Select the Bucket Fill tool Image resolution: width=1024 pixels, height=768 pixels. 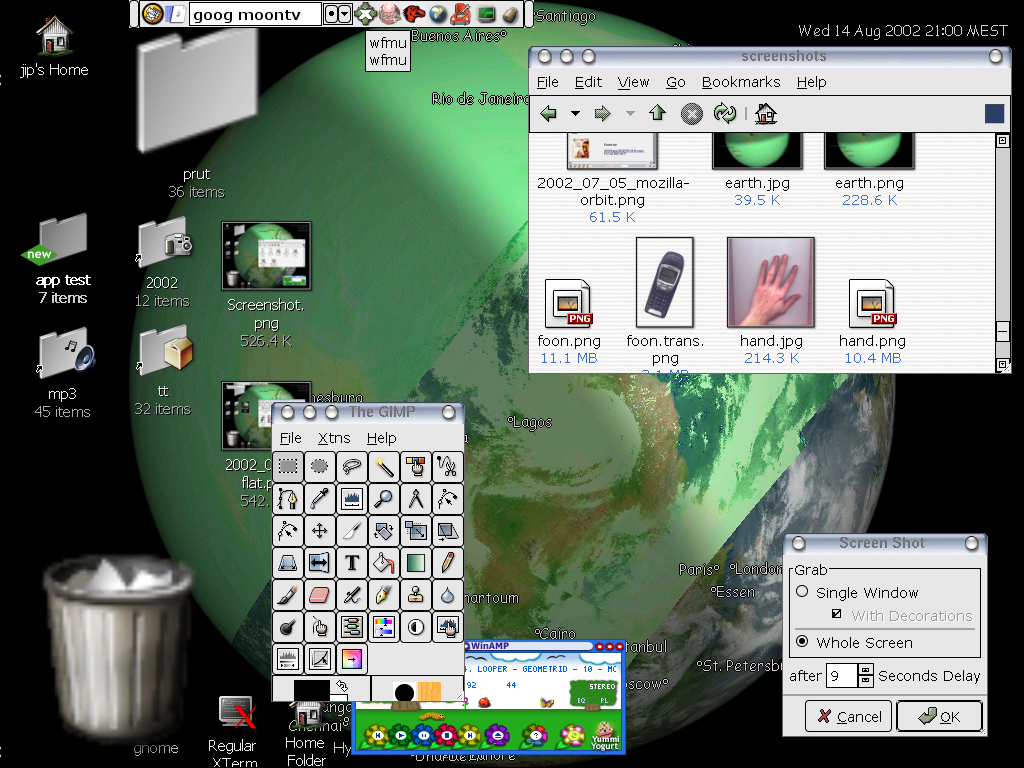click(383, 563)
